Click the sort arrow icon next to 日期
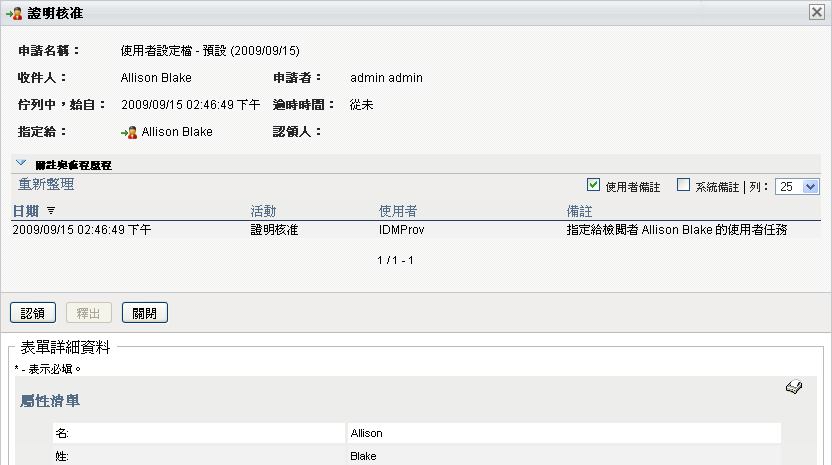 [51, 211]
